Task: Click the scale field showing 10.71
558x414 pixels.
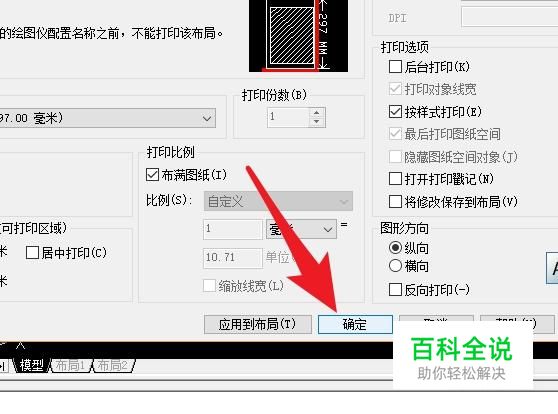Action: pos(233,258)
